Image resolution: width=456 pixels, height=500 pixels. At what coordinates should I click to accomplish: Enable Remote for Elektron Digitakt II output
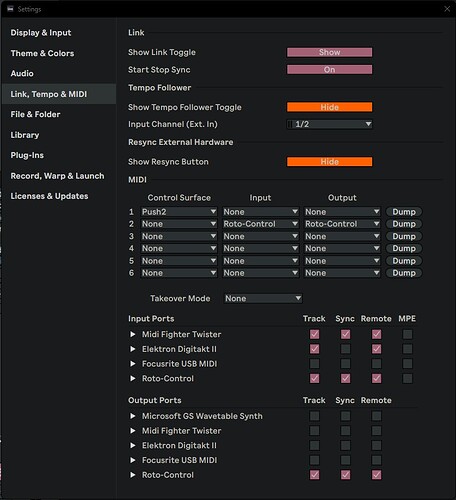pyautogui.click(x=376, y=445)
